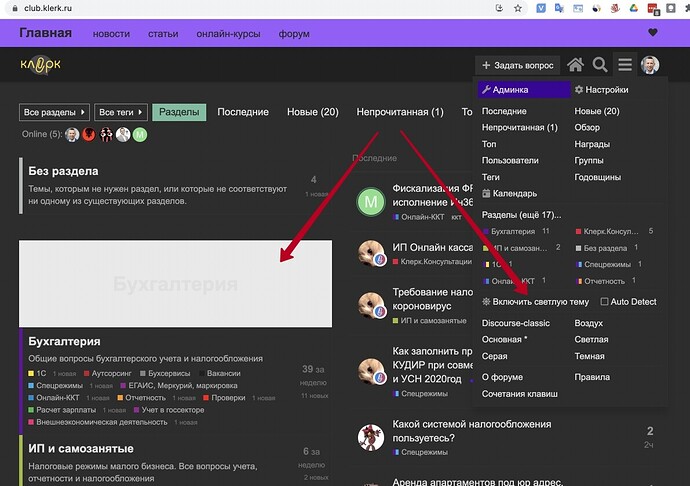Choose Серая theme
The height and width of the screenshot is (486, 690).
[495, 356]
